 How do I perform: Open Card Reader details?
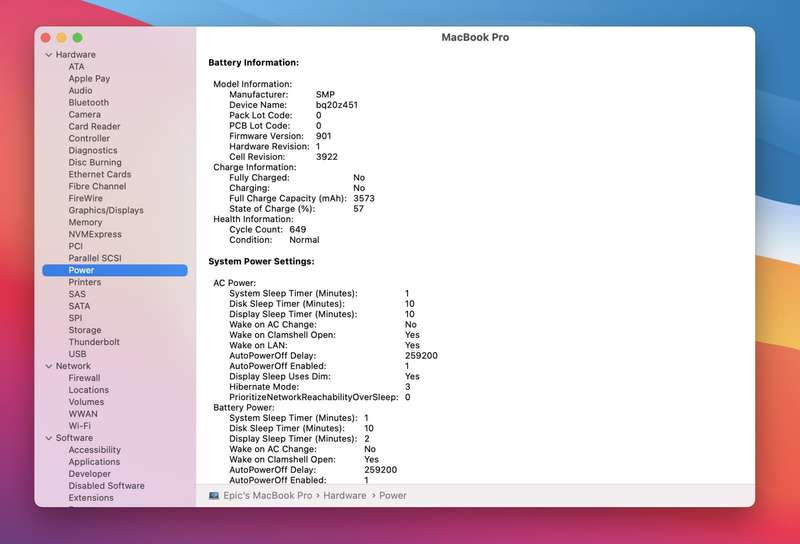click(94, 126)
